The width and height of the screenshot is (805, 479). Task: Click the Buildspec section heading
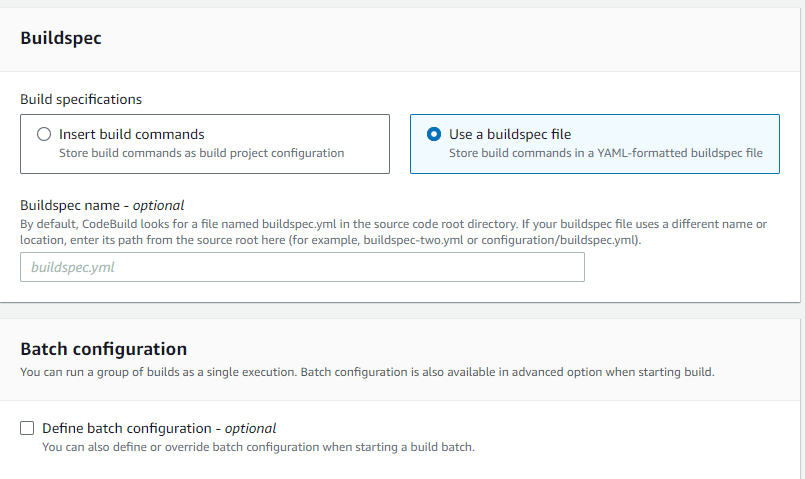(x=61, y=38)
